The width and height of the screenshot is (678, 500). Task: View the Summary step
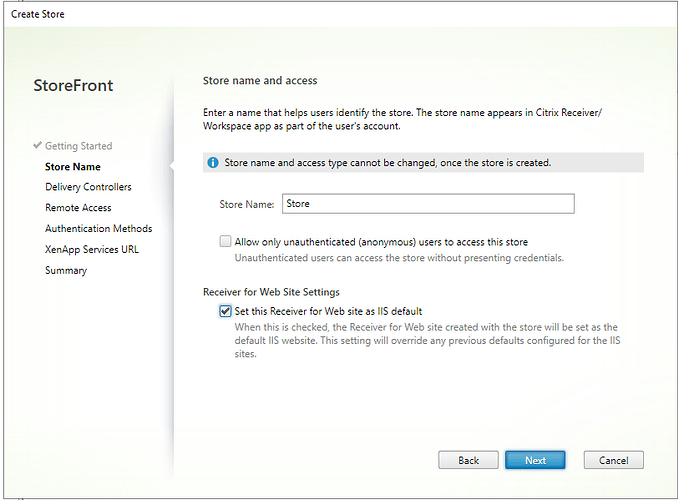click(x=66, y=270)
